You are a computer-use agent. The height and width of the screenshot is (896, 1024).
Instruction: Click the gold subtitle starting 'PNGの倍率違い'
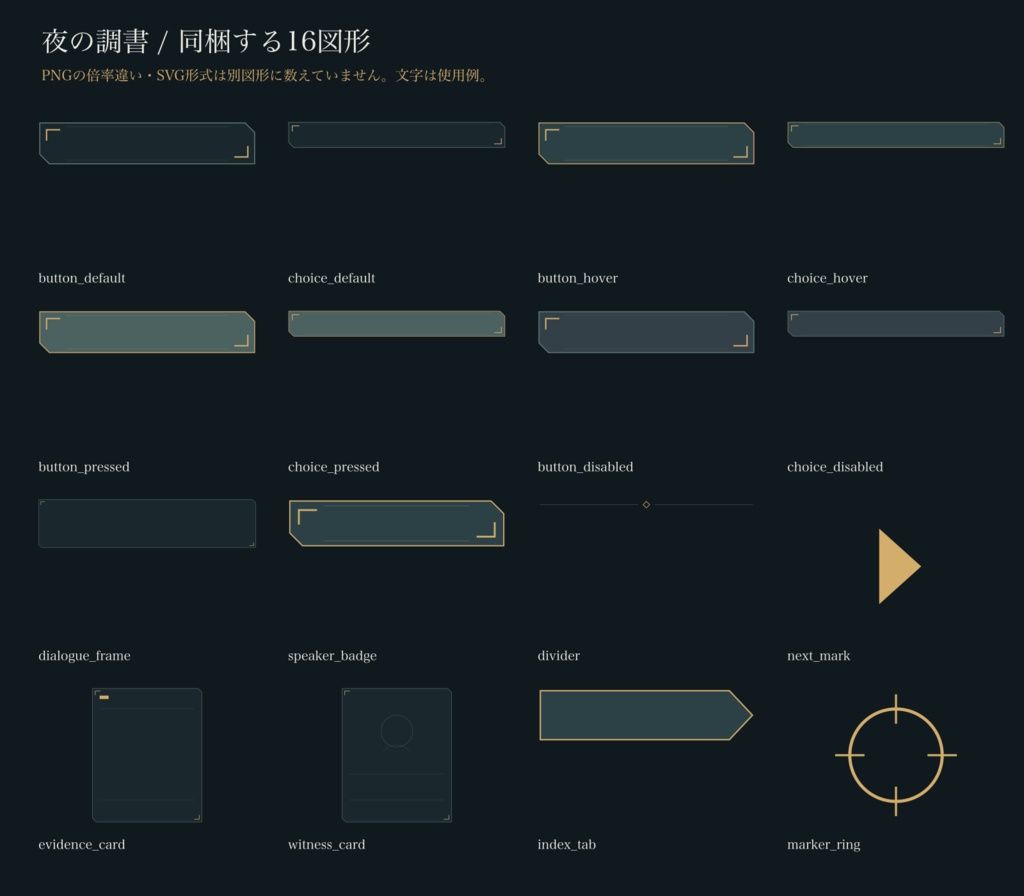click(x=265, y=75)
